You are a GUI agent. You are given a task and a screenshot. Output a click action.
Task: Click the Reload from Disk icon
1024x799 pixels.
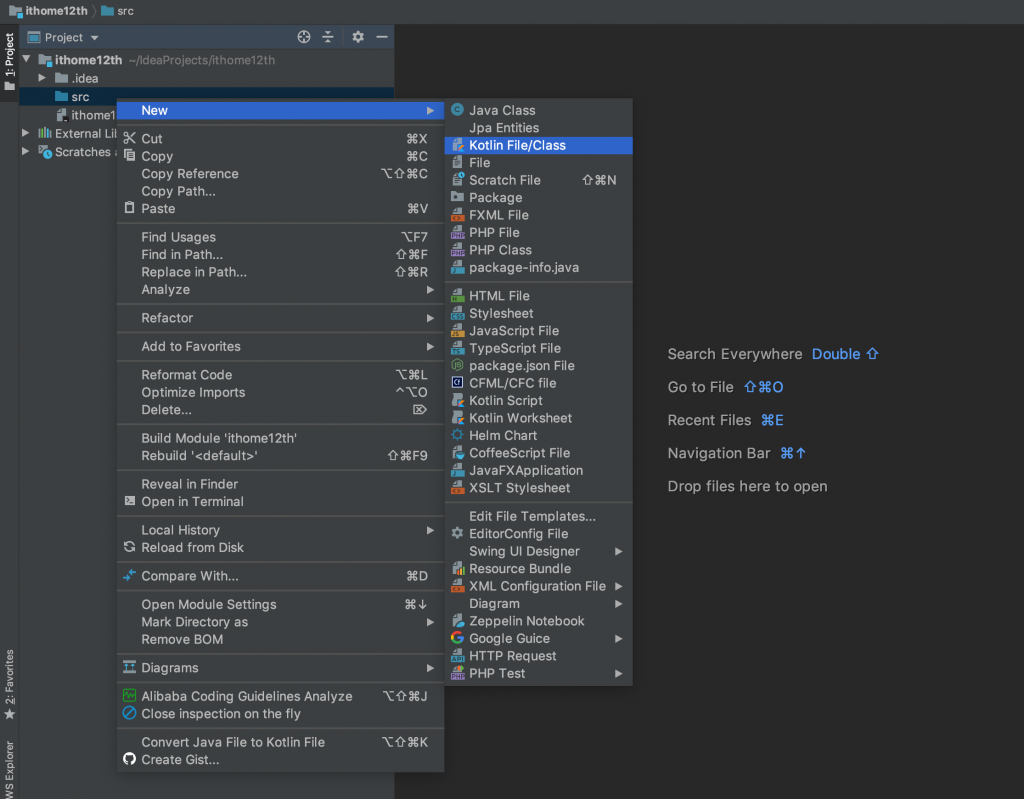(129, 547)
